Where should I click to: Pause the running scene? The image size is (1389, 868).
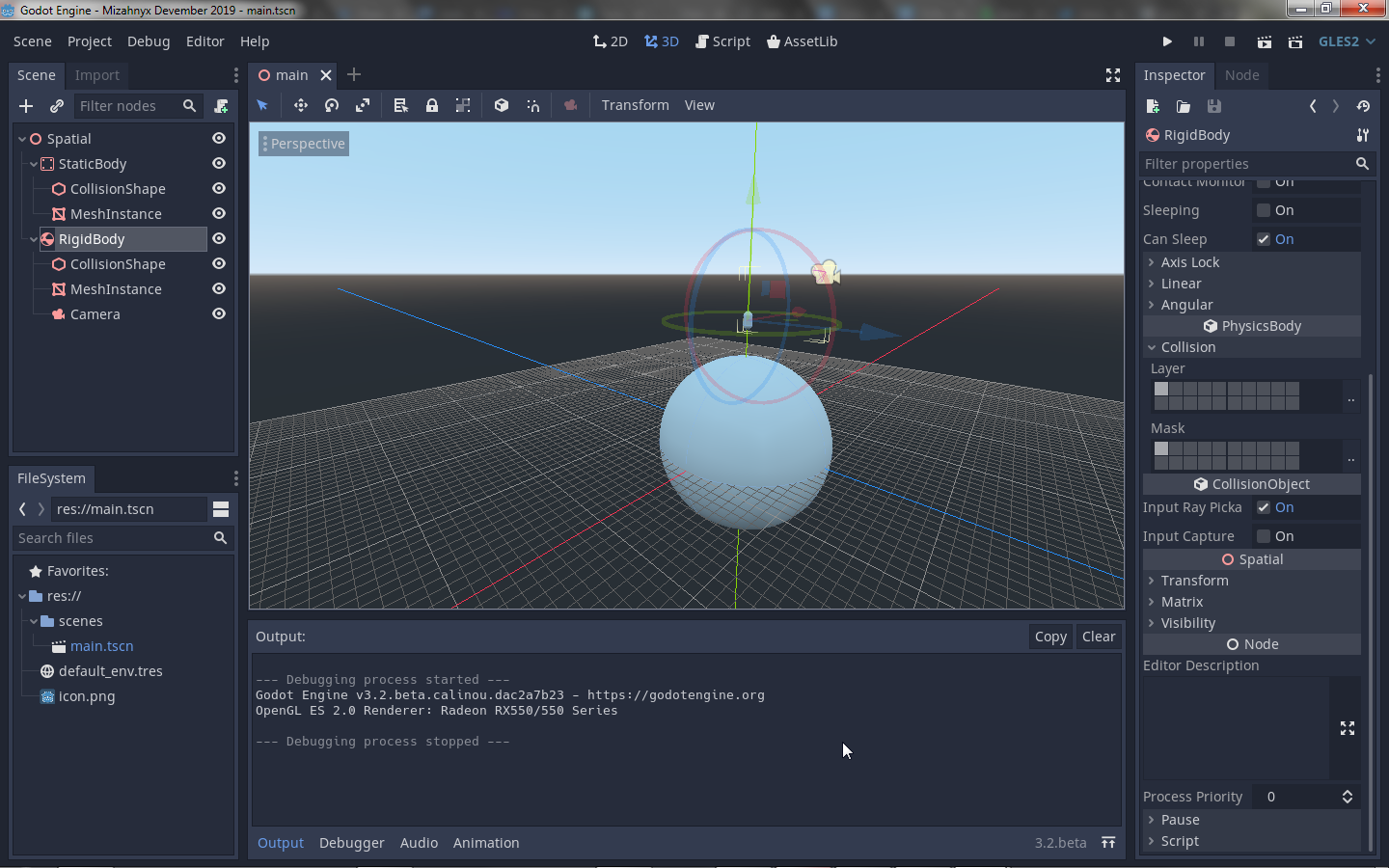(1199, 41)
